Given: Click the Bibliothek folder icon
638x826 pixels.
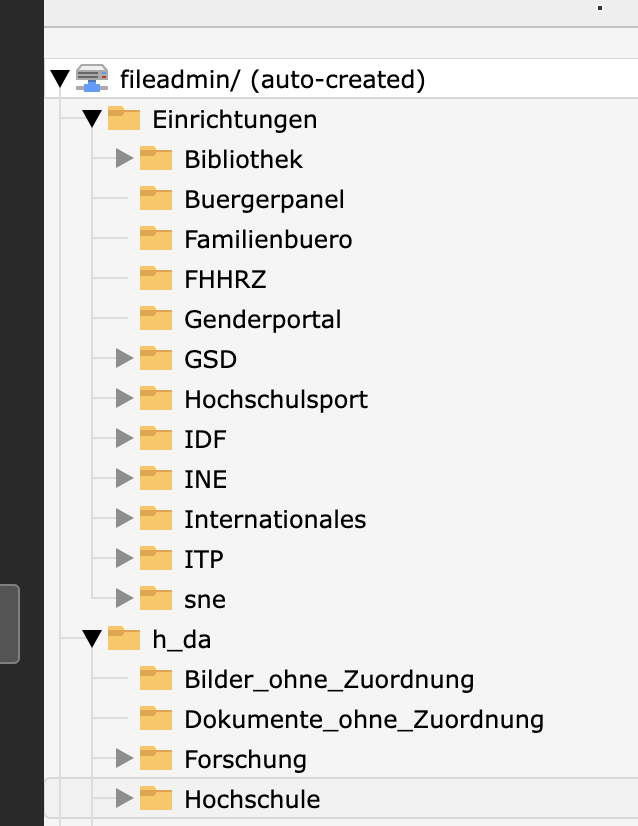Looking at the screenshot, I should tap(156, 158).
